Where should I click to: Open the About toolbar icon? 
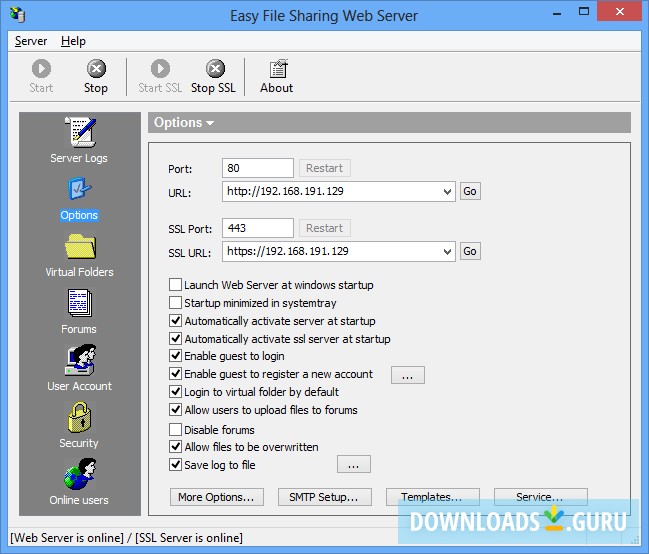[x=276, y=70]
